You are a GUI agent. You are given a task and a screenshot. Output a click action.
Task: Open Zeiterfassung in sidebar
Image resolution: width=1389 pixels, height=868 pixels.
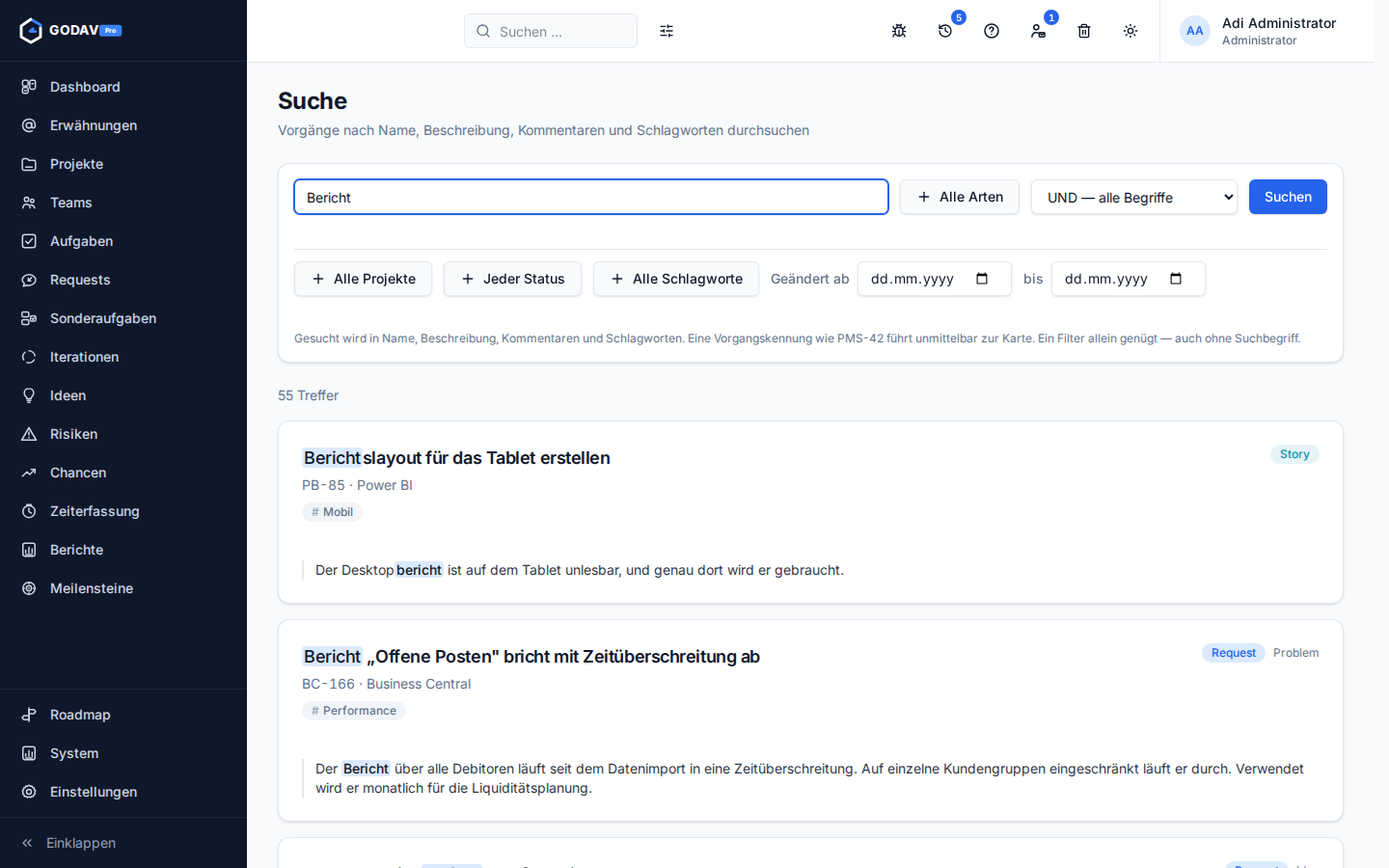123,511
